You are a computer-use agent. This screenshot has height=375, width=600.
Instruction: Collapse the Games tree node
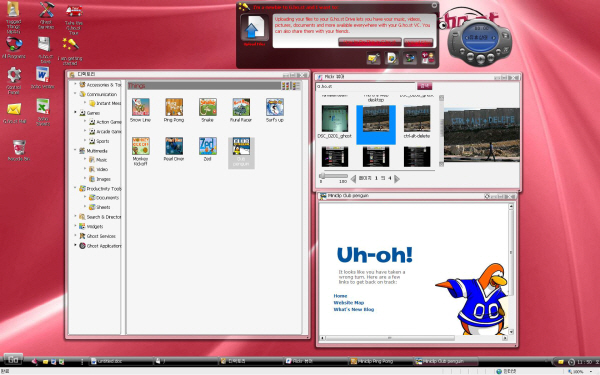click(75, 112)
